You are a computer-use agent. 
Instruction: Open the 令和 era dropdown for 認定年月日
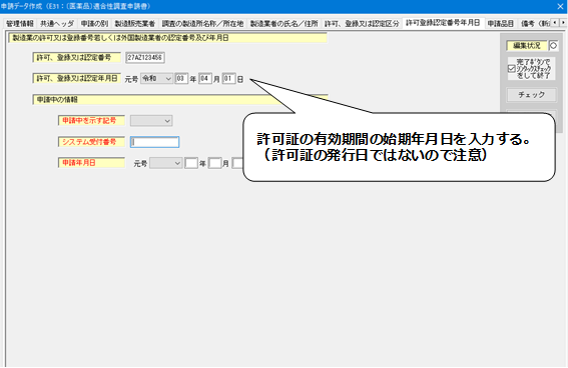tap(156, 79)
